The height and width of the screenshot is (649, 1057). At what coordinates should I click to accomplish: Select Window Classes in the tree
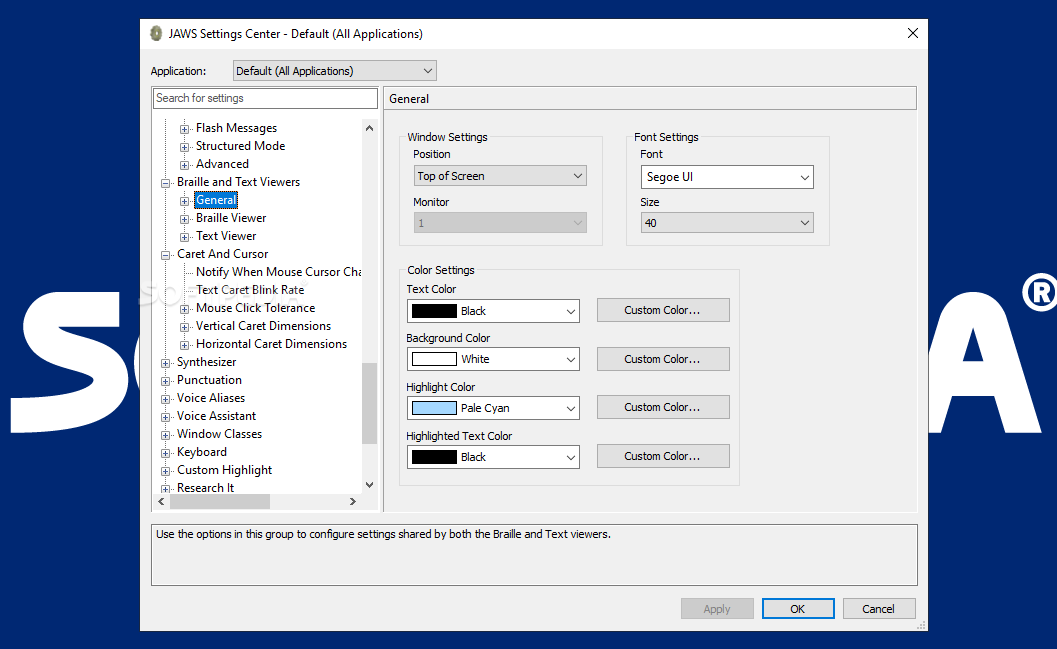[x=219, y=434]
